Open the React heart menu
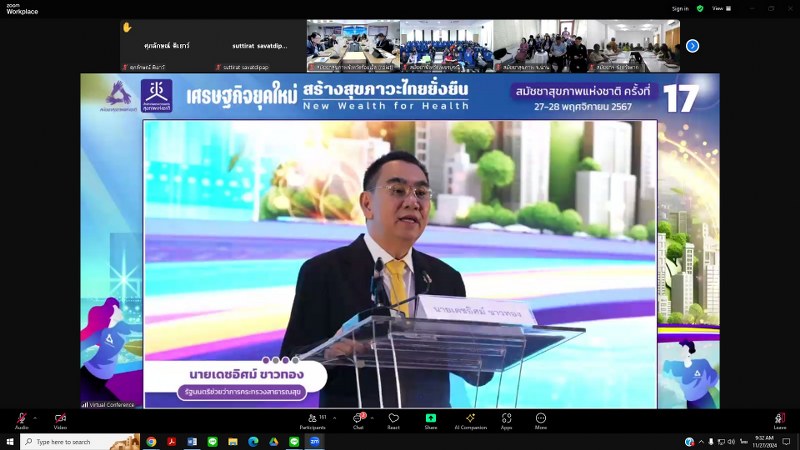Screen dimensions: 800x450 tap(393, 421)
